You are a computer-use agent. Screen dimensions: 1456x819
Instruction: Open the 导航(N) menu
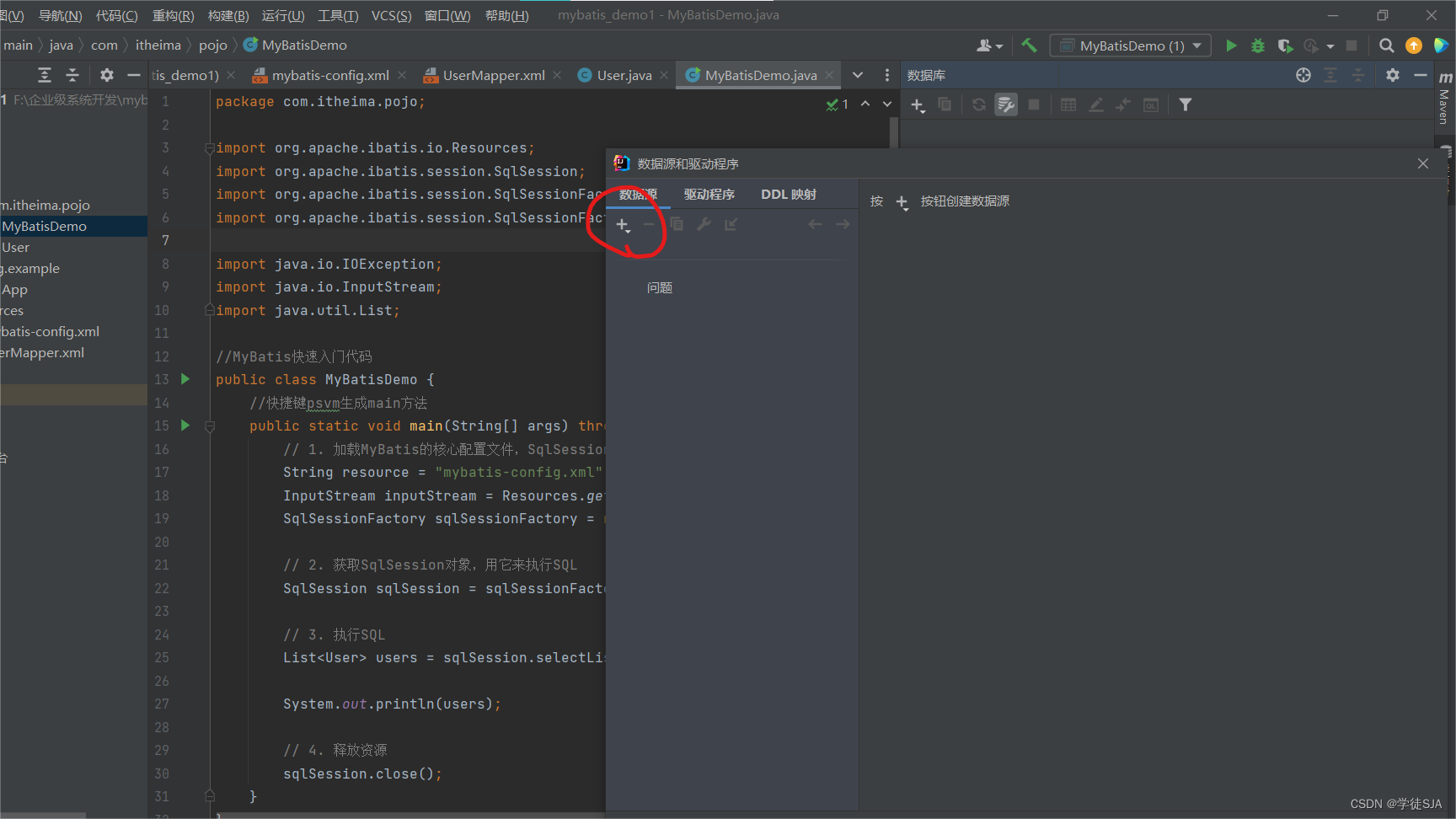(x=61, y=15)
